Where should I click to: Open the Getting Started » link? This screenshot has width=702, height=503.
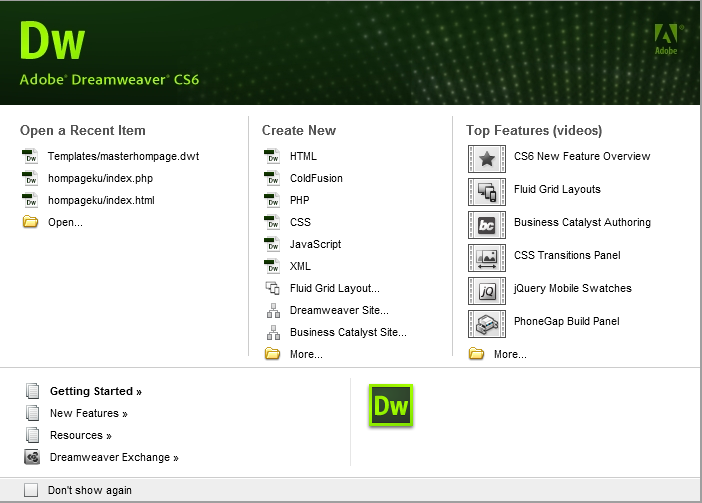(96, 391)
